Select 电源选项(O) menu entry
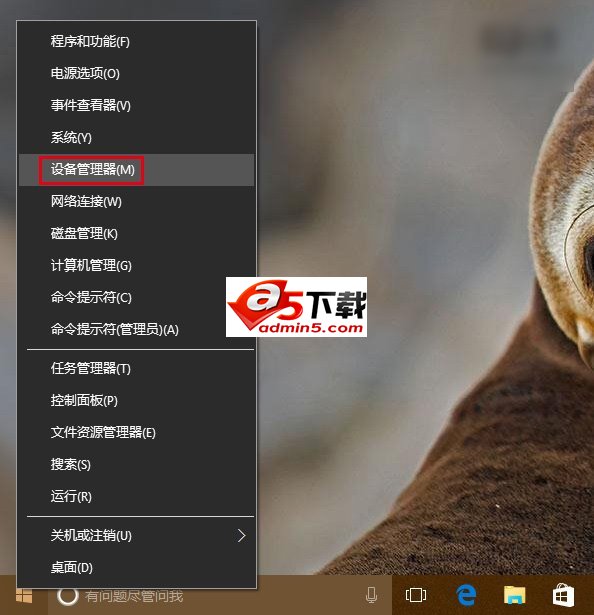Image resolution: width=594 pixels, height=615 pixels. [137, 74]
